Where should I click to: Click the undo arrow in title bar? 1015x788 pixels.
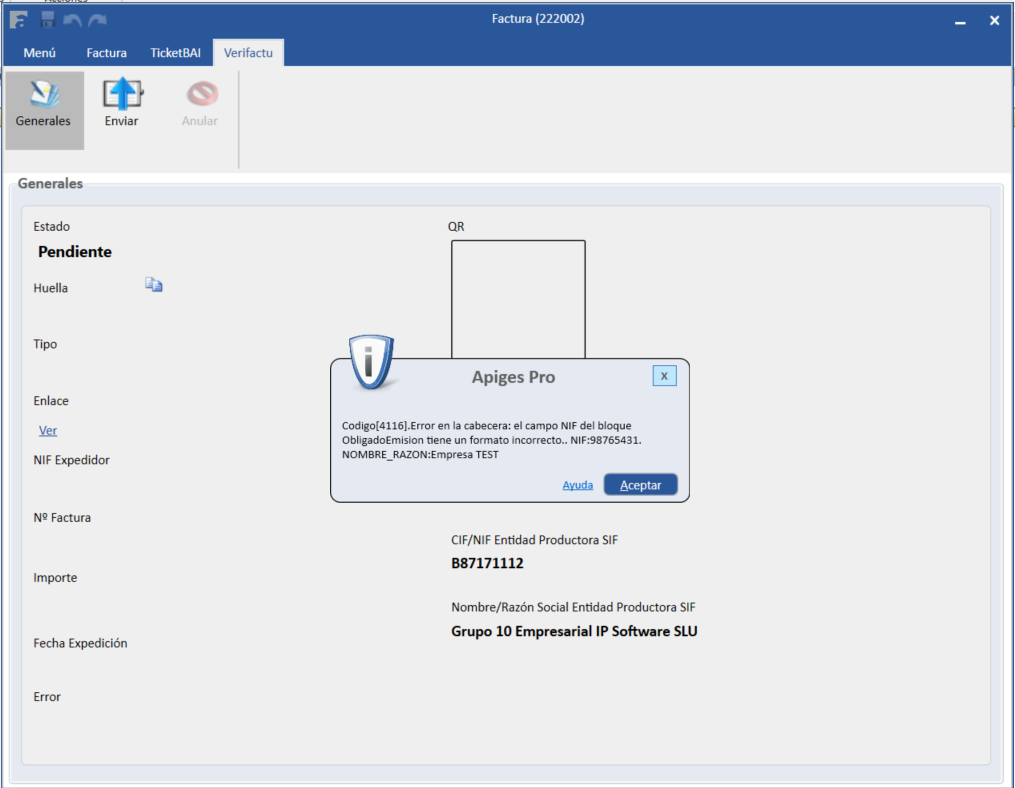72,21
